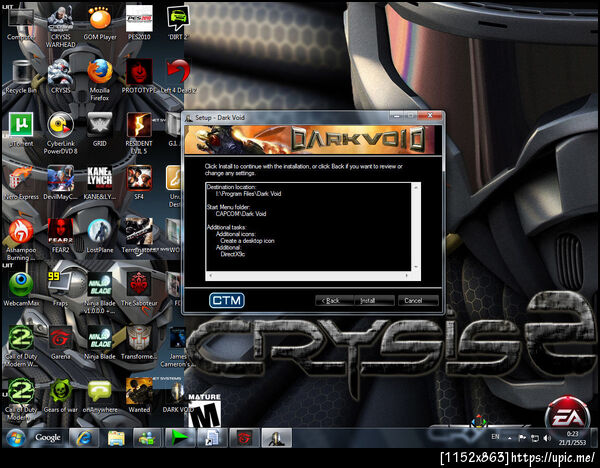This screenshot has height=468, width=600.
Task: Open the Prototype game shortcut
Action: coord(139,77)
